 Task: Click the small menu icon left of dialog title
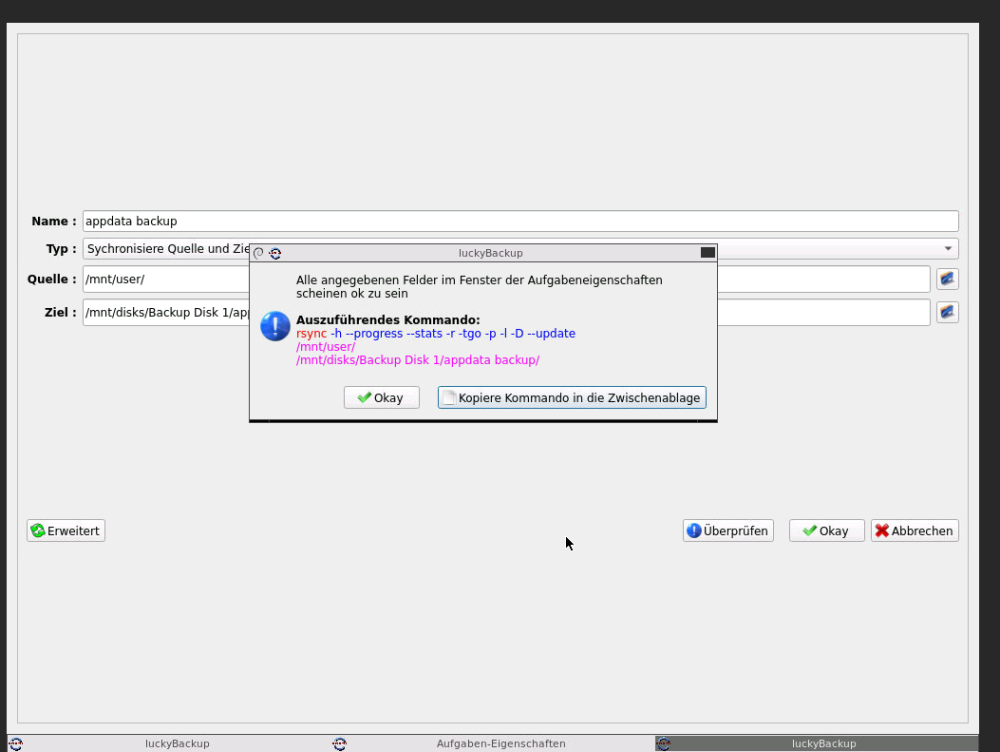[258, 253]
